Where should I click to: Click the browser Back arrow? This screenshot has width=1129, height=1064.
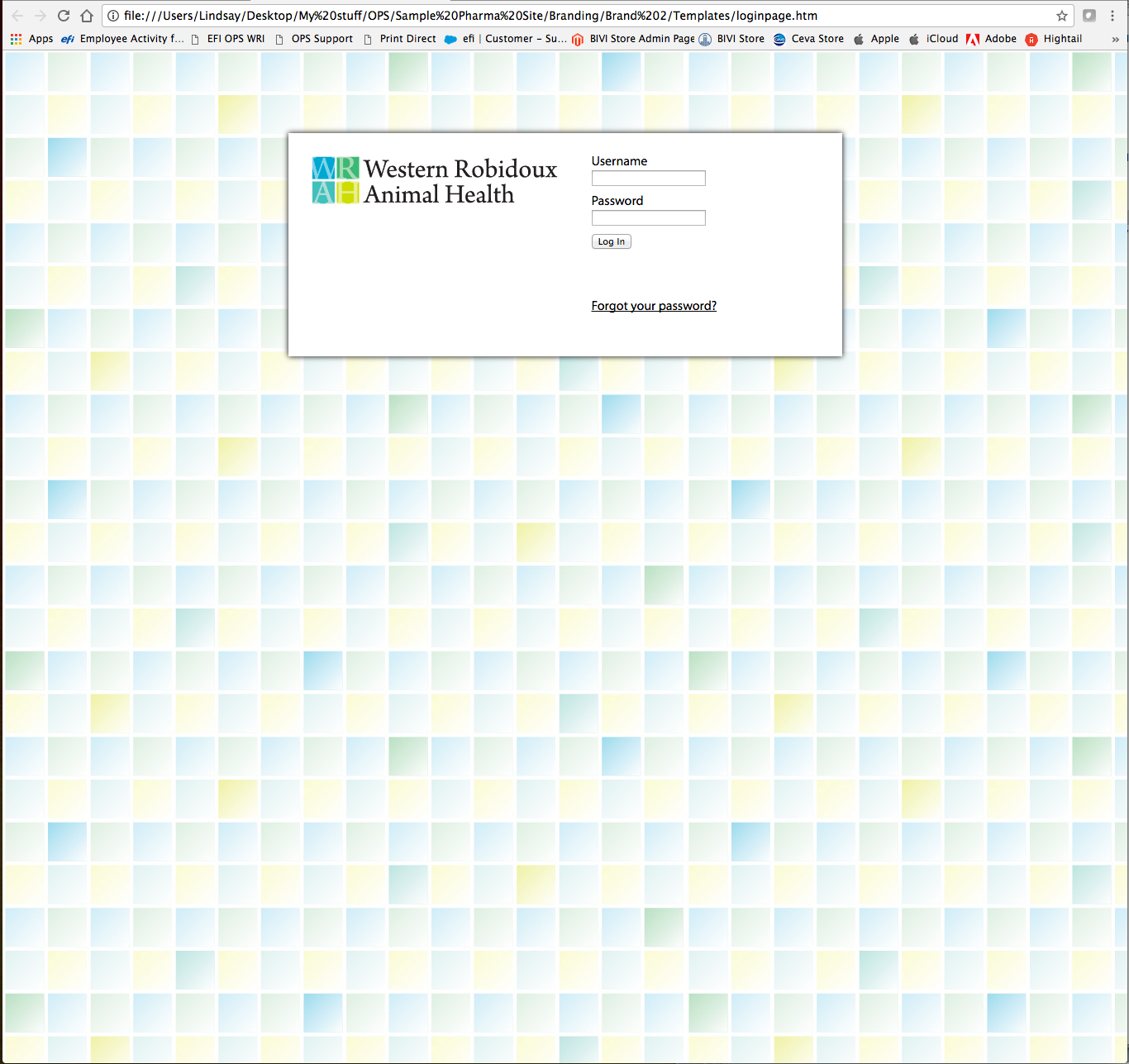pyautogui.click(x=17, y=16)
